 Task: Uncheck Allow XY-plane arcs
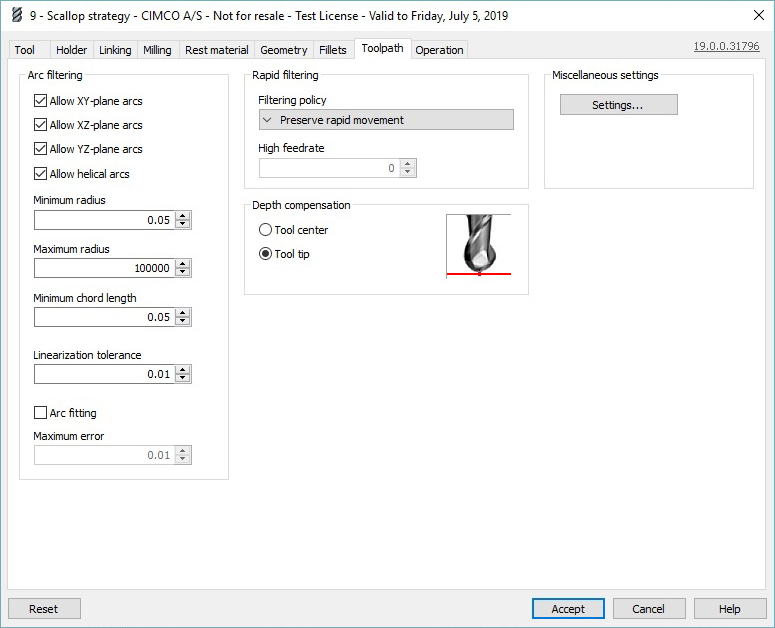40,101
